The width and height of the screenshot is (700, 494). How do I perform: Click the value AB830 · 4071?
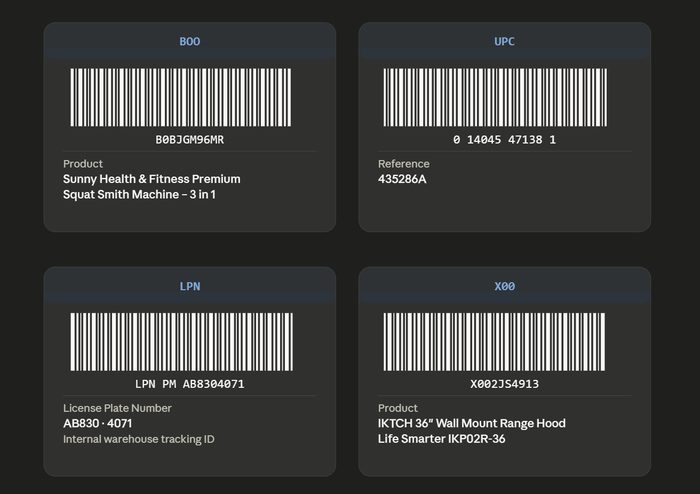click(x=97, y=423)
